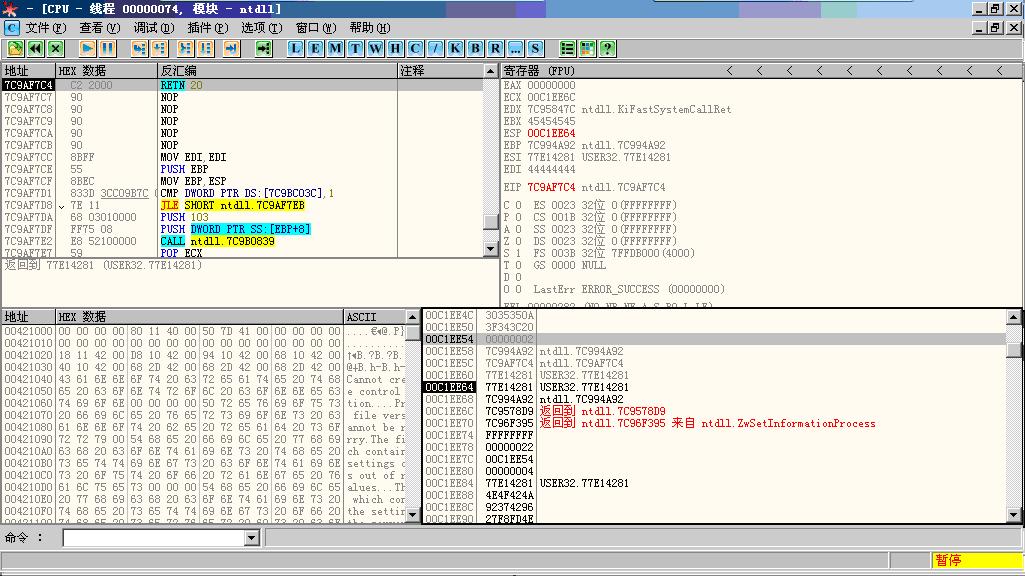Open the 选项(T) menu
The height and width of the screenshot is (576, 1025).
pyautogui.click(x=261, y=28)
